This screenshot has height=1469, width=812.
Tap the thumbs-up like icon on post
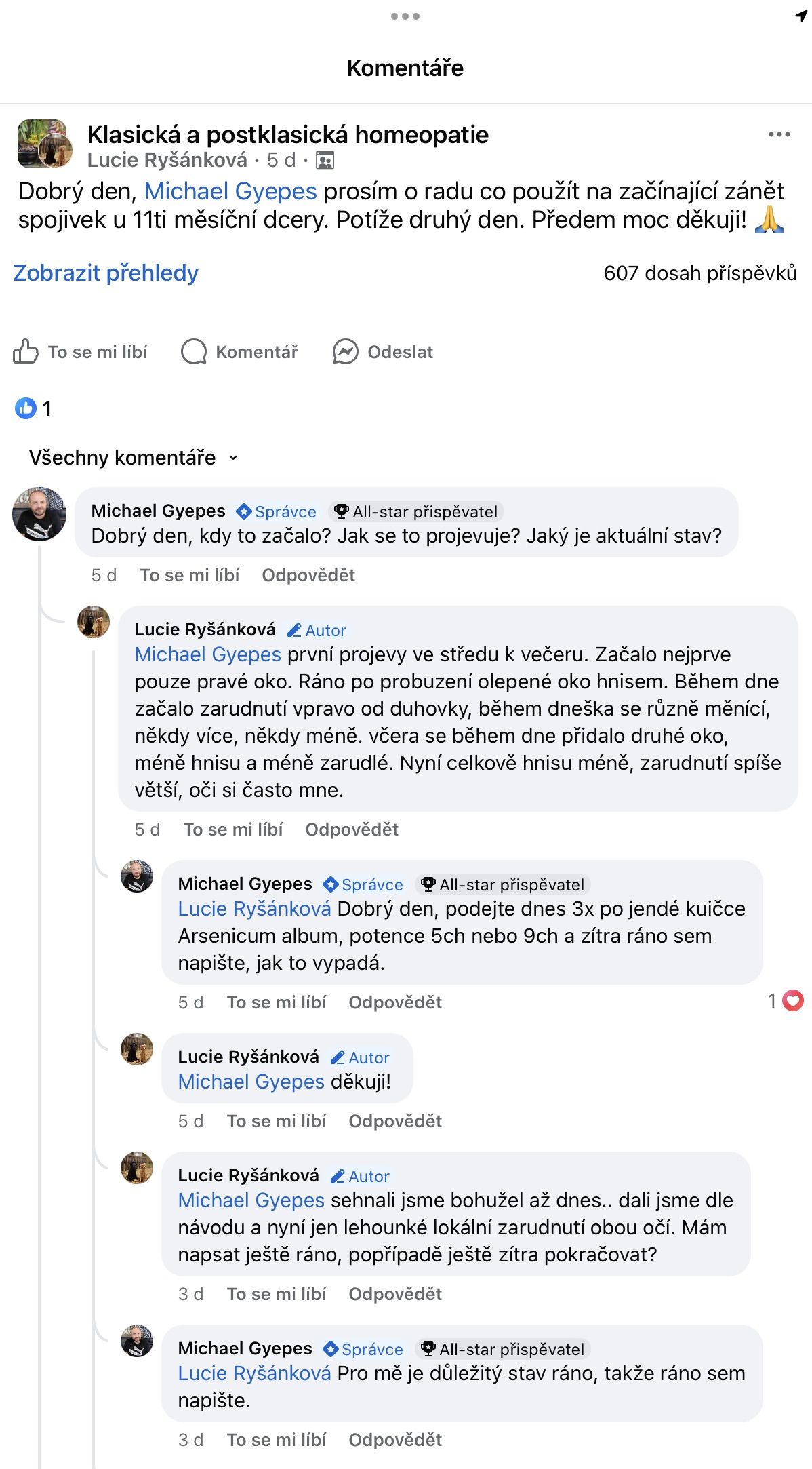(x=26, y=351)
